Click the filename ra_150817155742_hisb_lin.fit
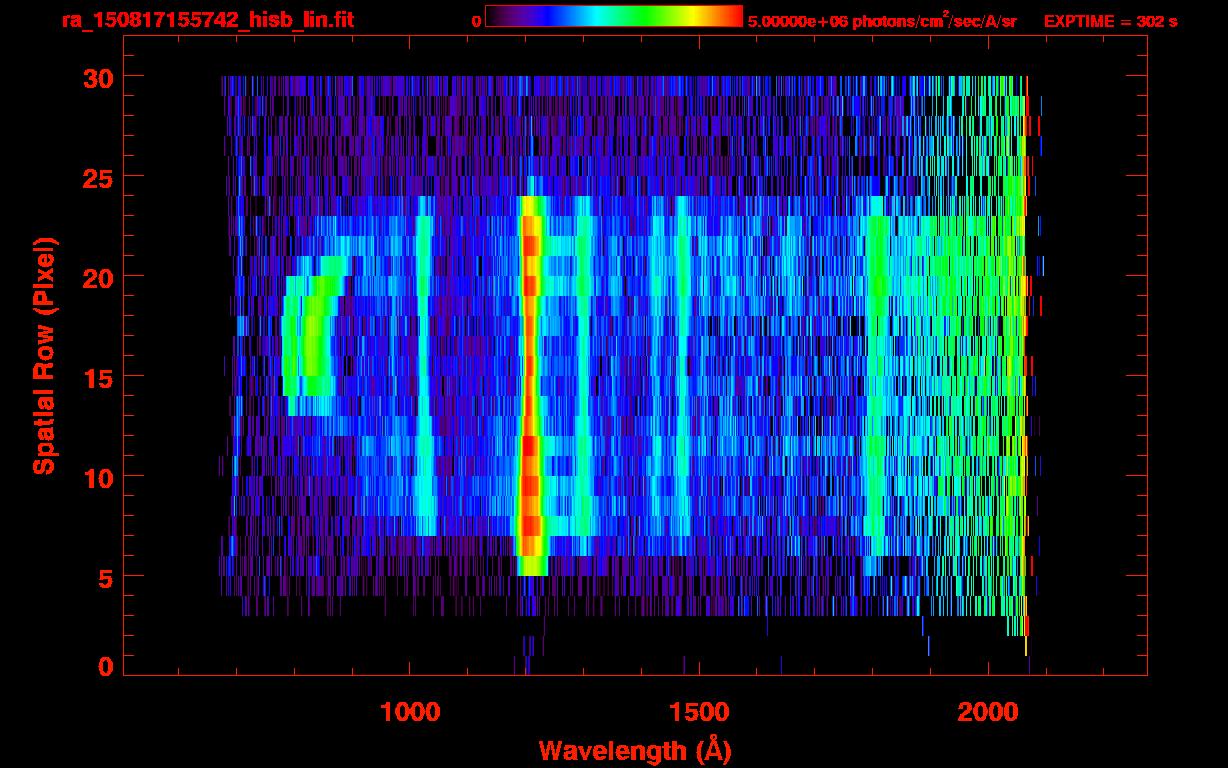The image size is (1228, 768). 207,20
